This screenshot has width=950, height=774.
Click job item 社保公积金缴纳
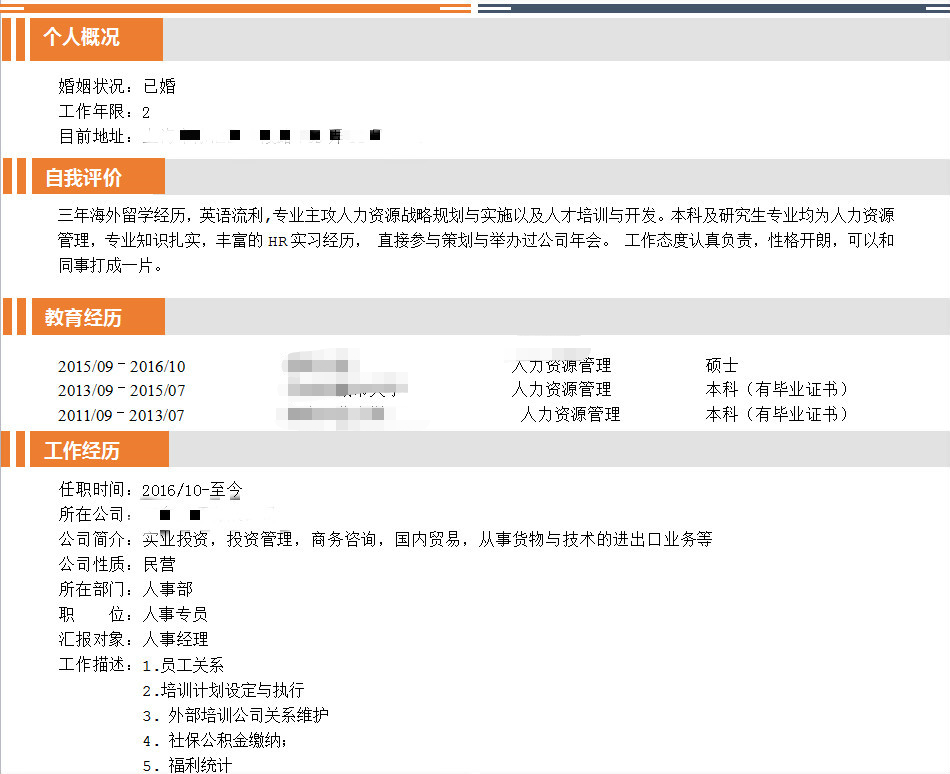coord(215,741)
